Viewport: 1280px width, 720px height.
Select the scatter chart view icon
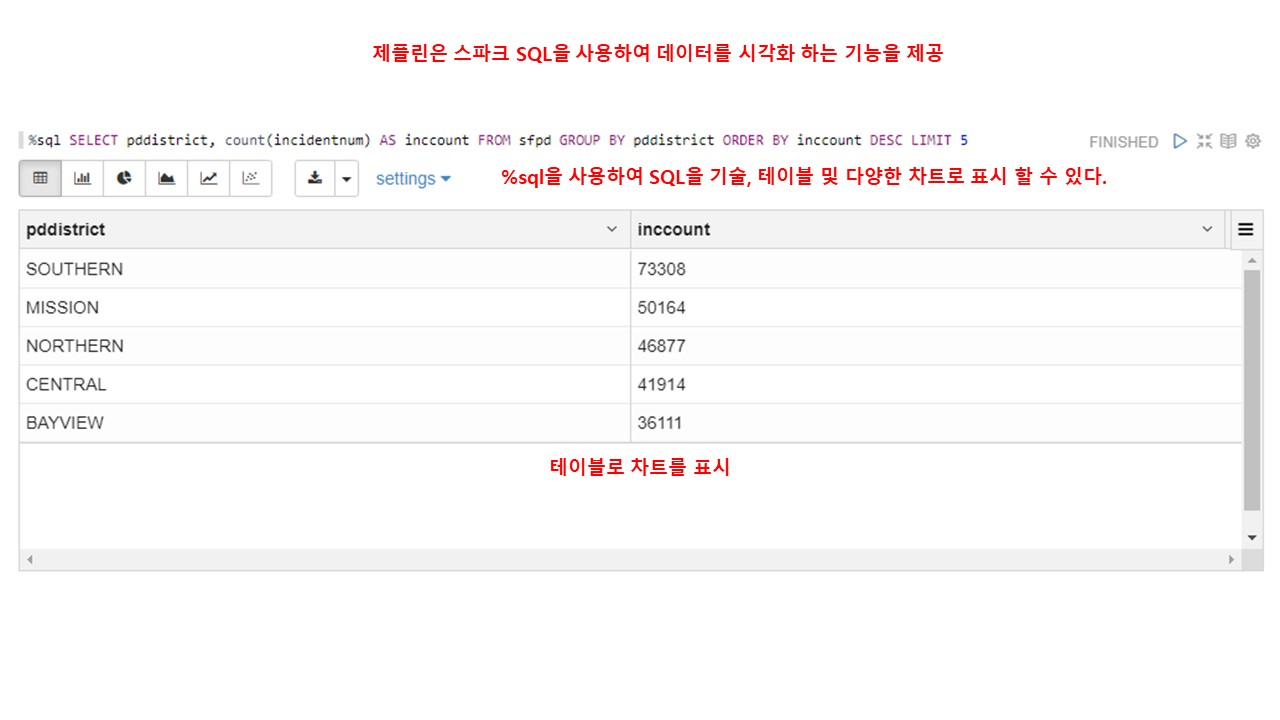click(x=250, y=178)
